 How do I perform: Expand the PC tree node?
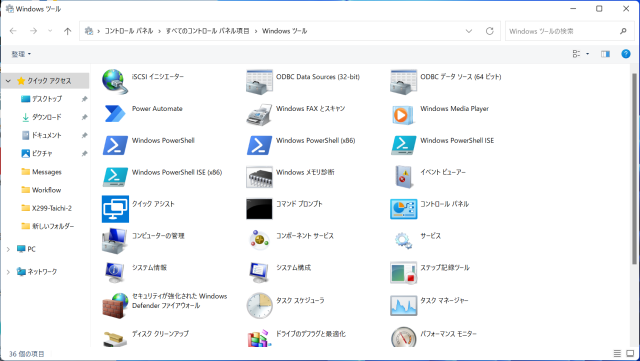tap(8, 249)
